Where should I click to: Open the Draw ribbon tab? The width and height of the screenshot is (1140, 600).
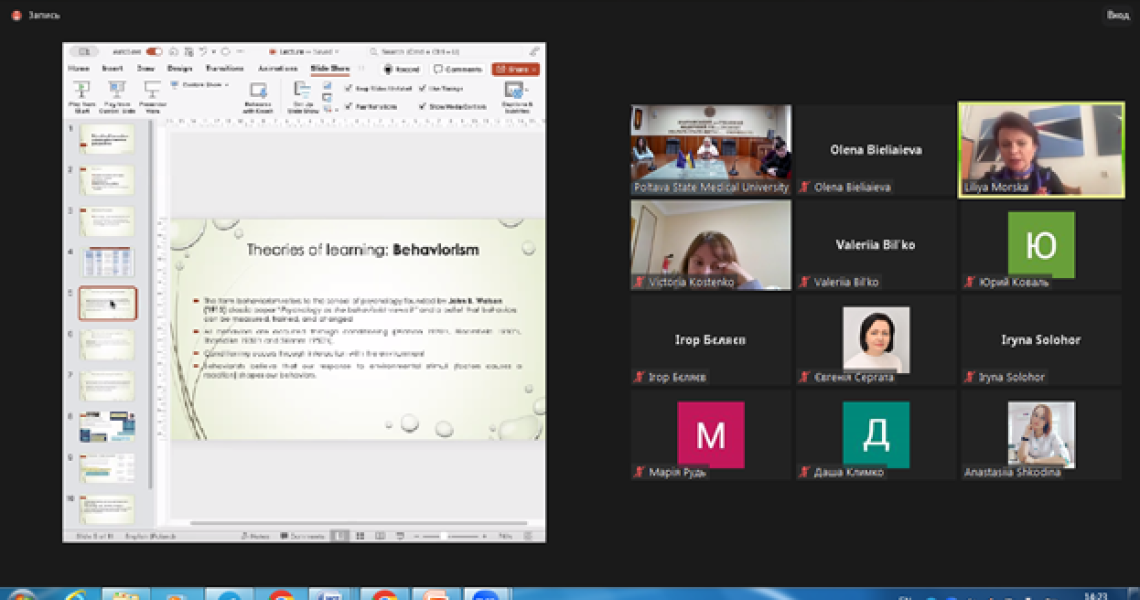tap(146, 68)
